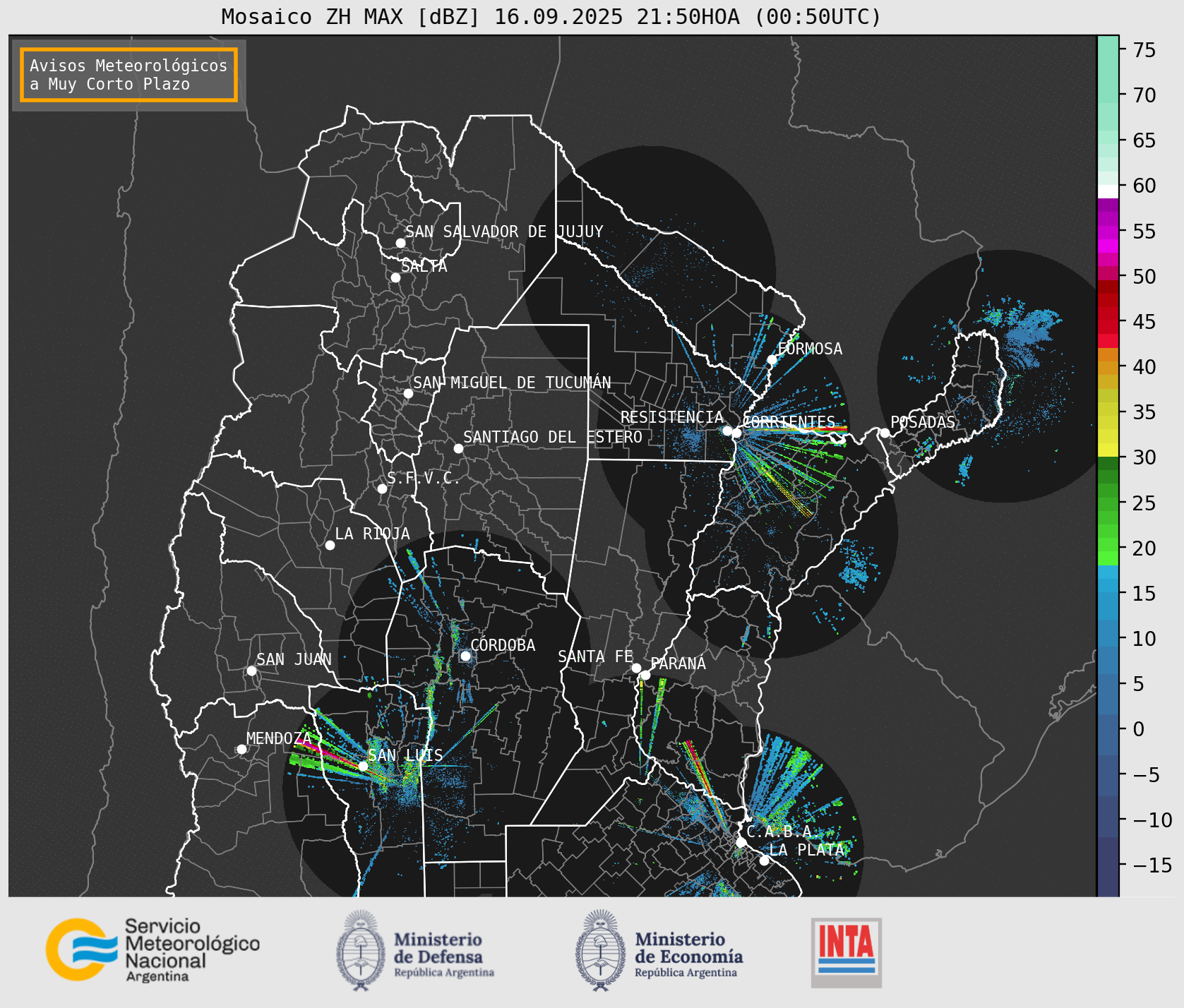
Task: Click the POSADAS label text
Action: (923, 422)
